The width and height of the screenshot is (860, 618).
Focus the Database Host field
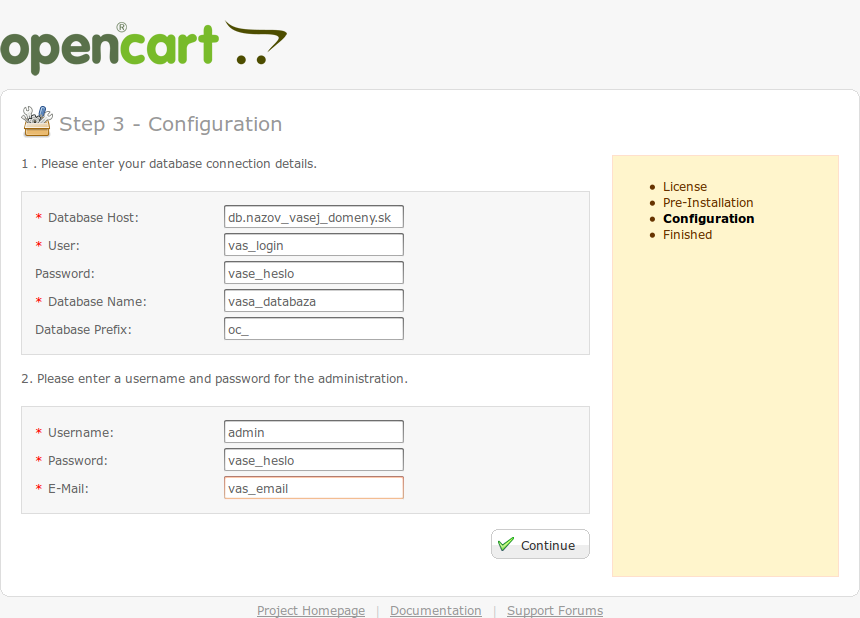[x=314, y=217]
